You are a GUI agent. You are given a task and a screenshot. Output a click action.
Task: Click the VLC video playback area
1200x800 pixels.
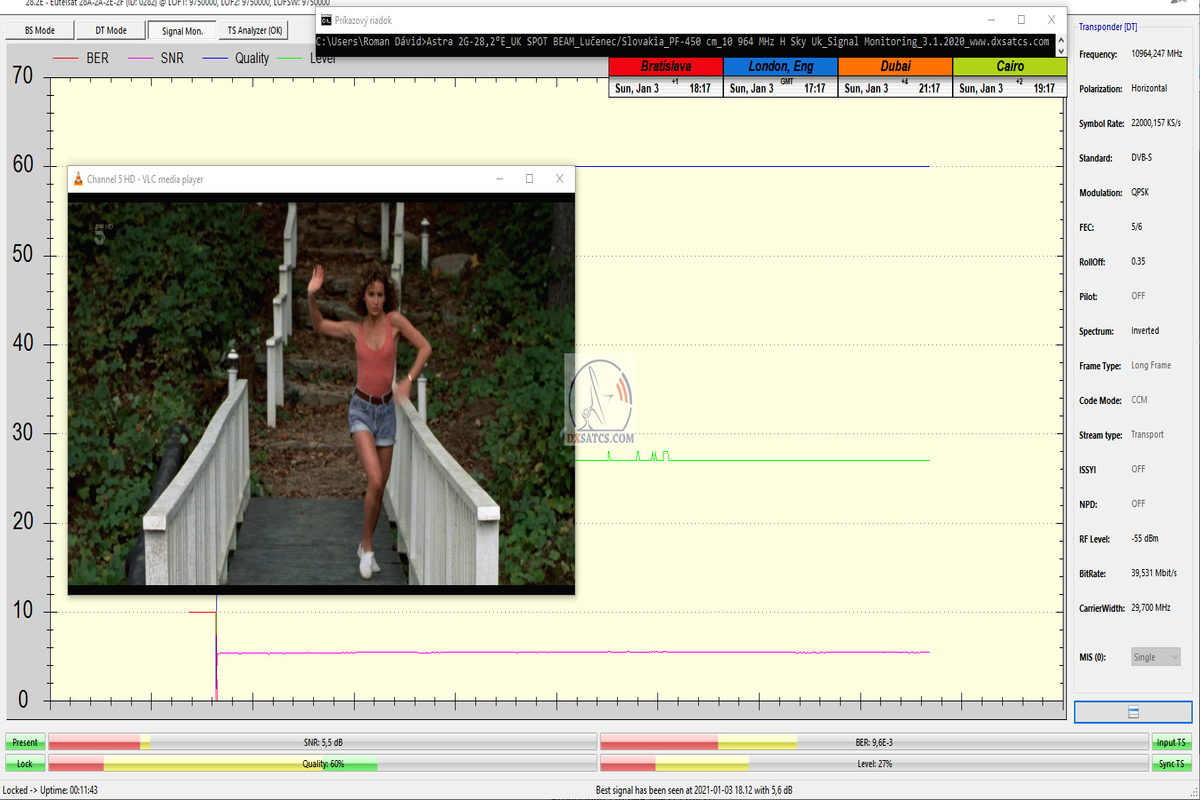click(x=321, y=392)
